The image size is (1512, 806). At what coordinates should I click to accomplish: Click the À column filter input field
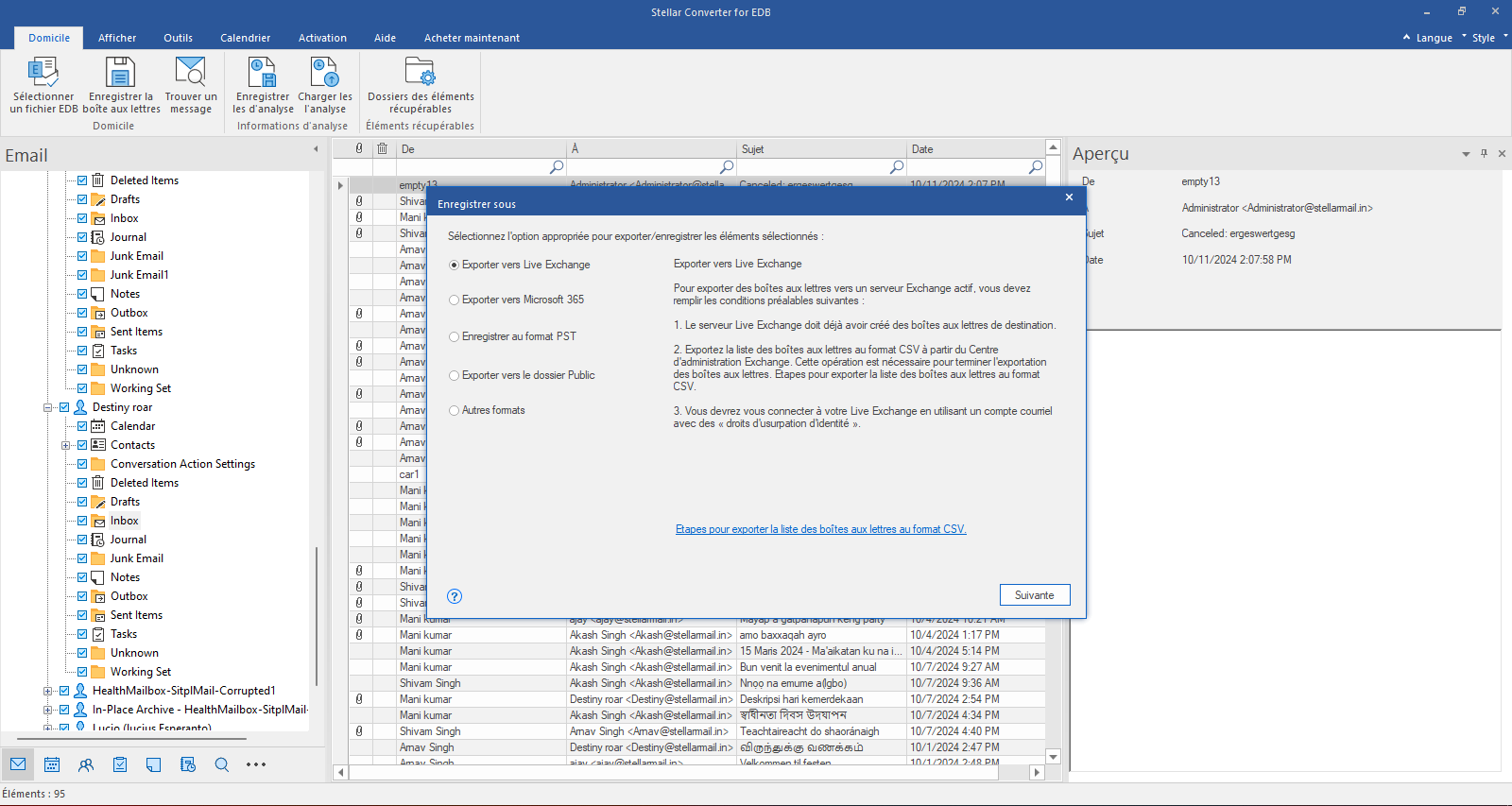click(651, 167)
